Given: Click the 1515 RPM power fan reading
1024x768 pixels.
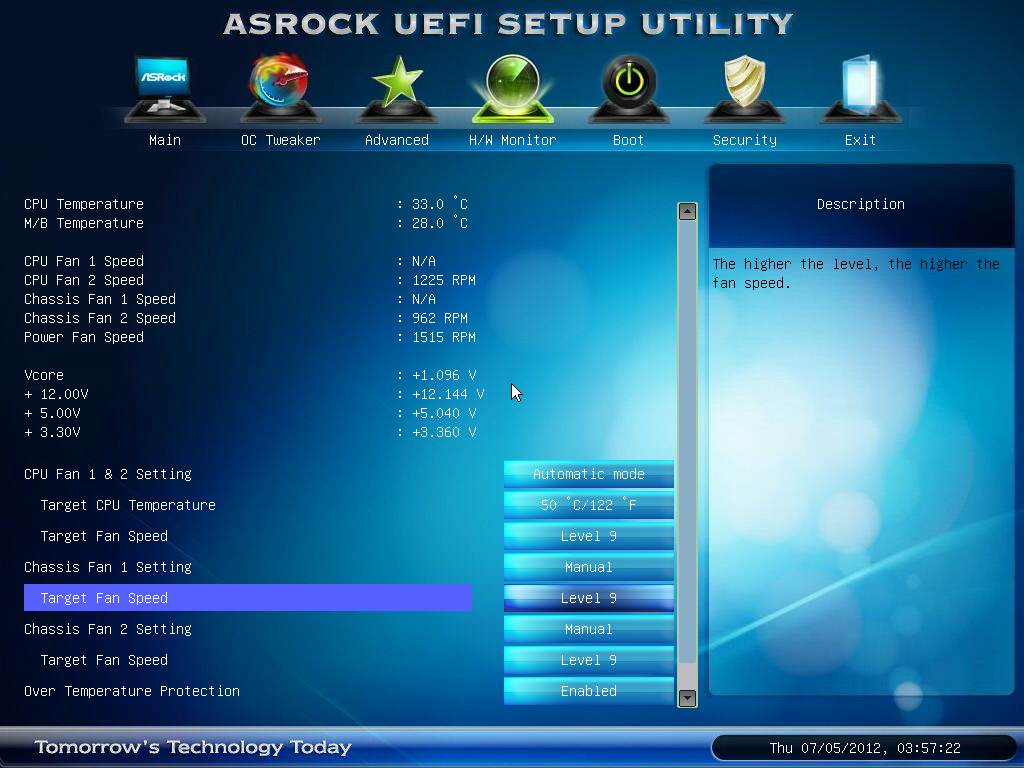Looking at the screenshot, I should point(444,337).
